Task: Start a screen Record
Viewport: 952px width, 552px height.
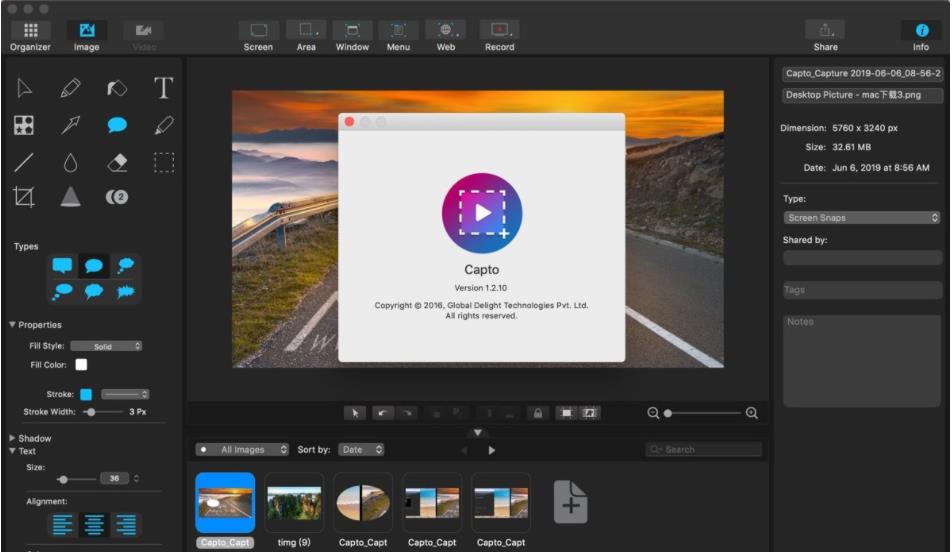Action: point(500,36)
